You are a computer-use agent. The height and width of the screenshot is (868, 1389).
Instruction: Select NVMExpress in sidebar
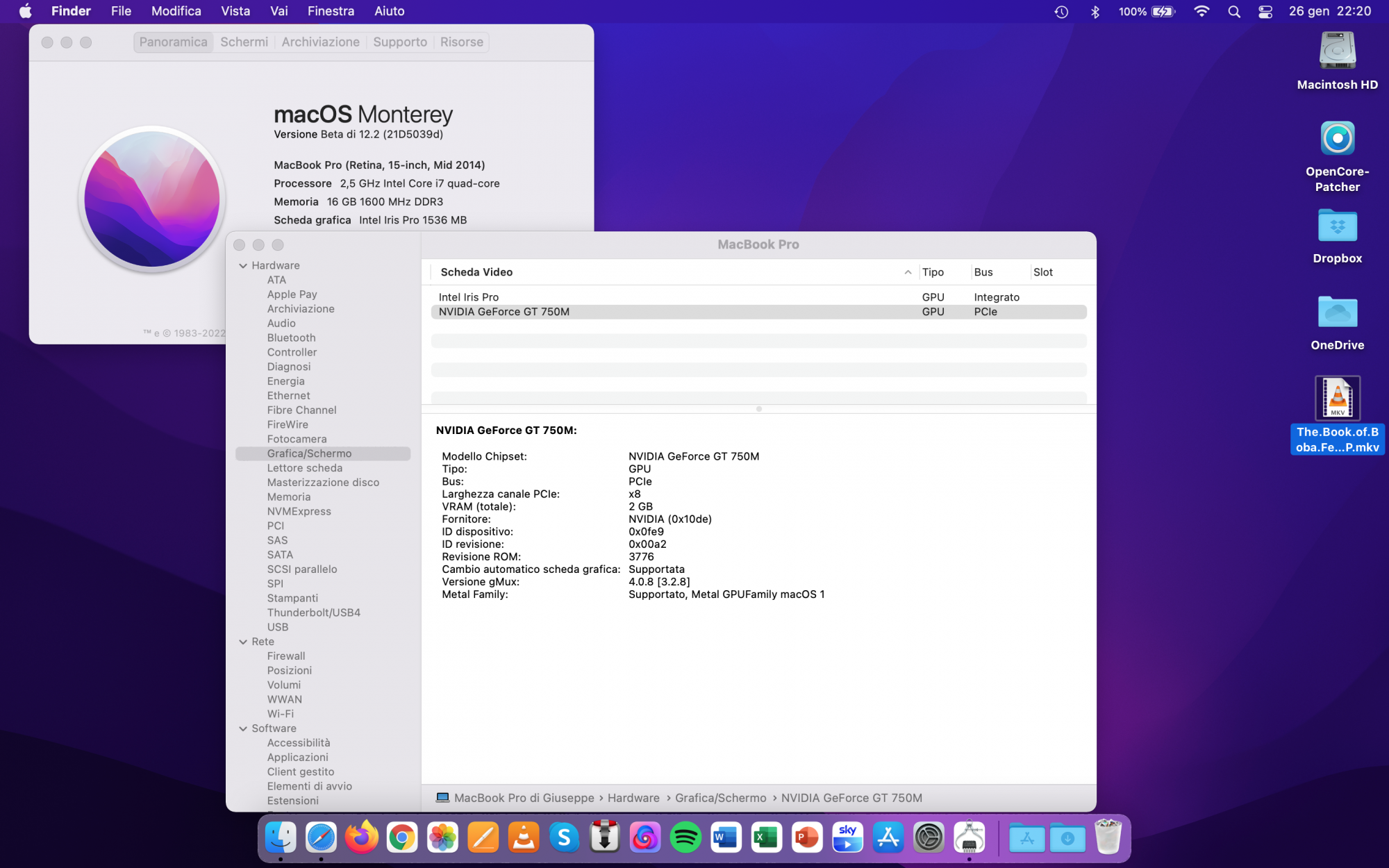(299, 512)
